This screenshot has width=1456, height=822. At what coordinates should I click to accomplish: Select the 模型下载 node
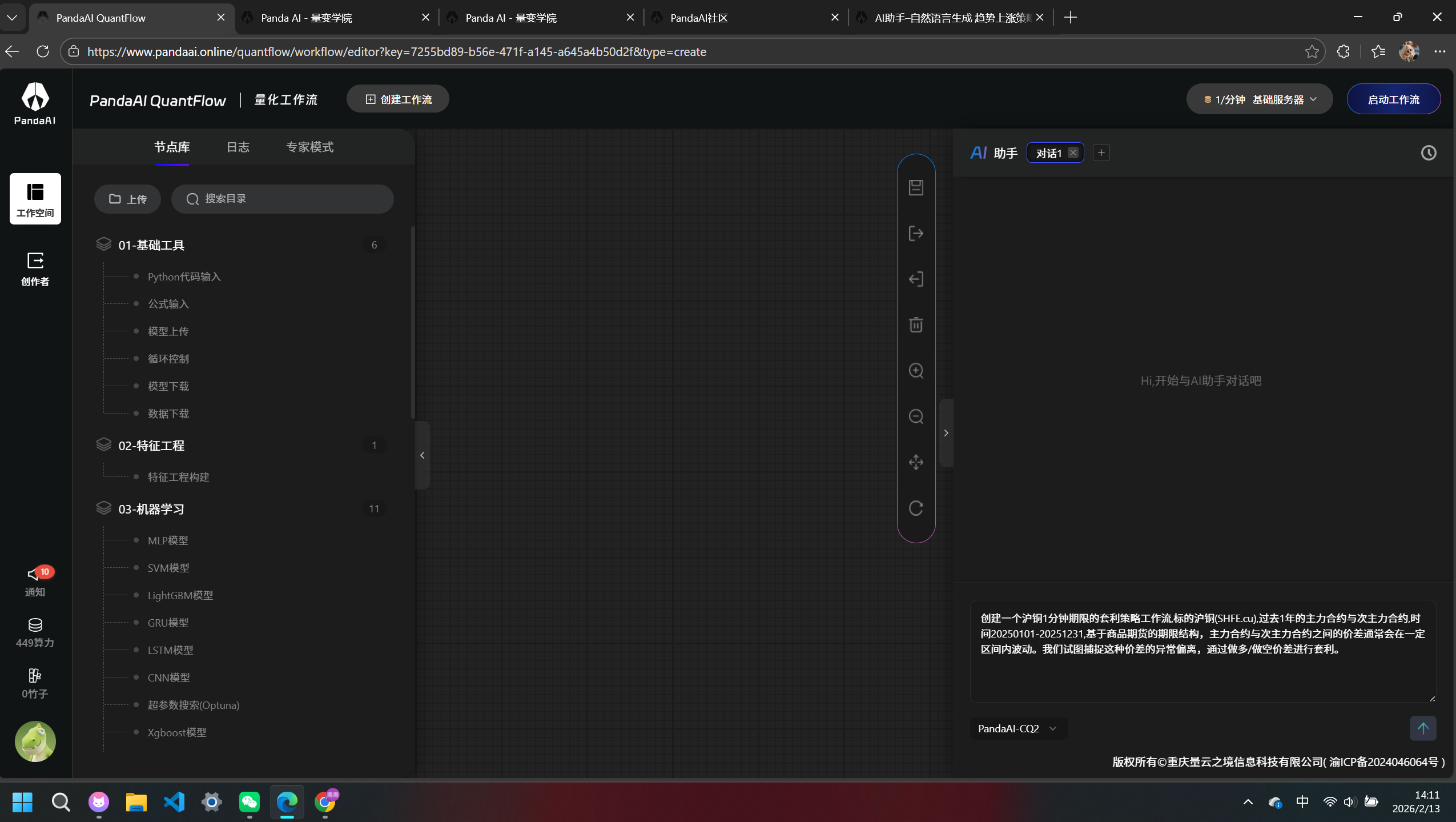[x=168, y=387]
